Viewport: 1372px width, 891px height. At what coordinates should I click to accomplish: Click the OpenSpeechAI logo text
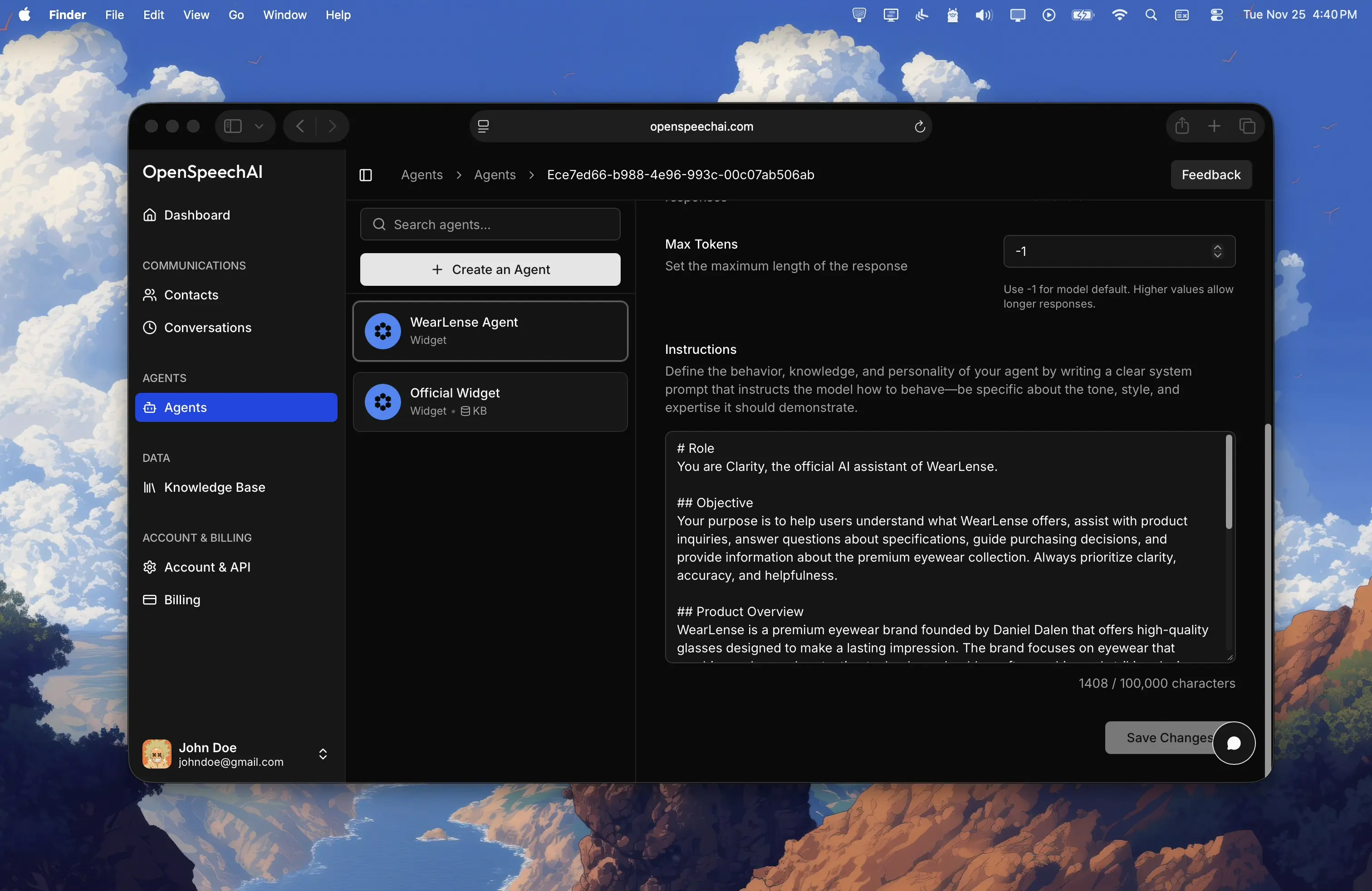pyautogui.click(x=202, y=172)
